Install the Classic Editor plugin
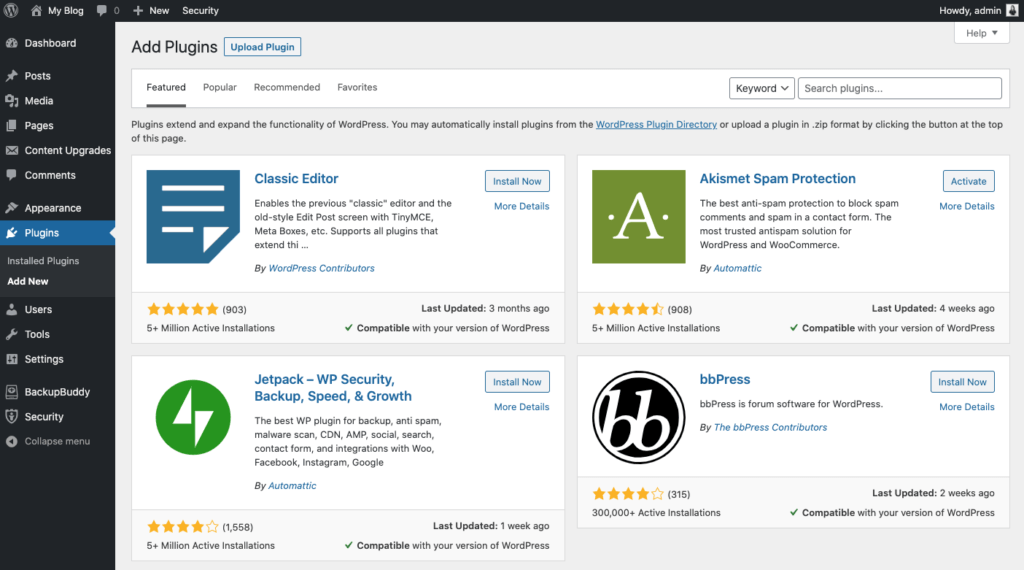Viewport: 1024px width, 570px height. click(517, 182)
